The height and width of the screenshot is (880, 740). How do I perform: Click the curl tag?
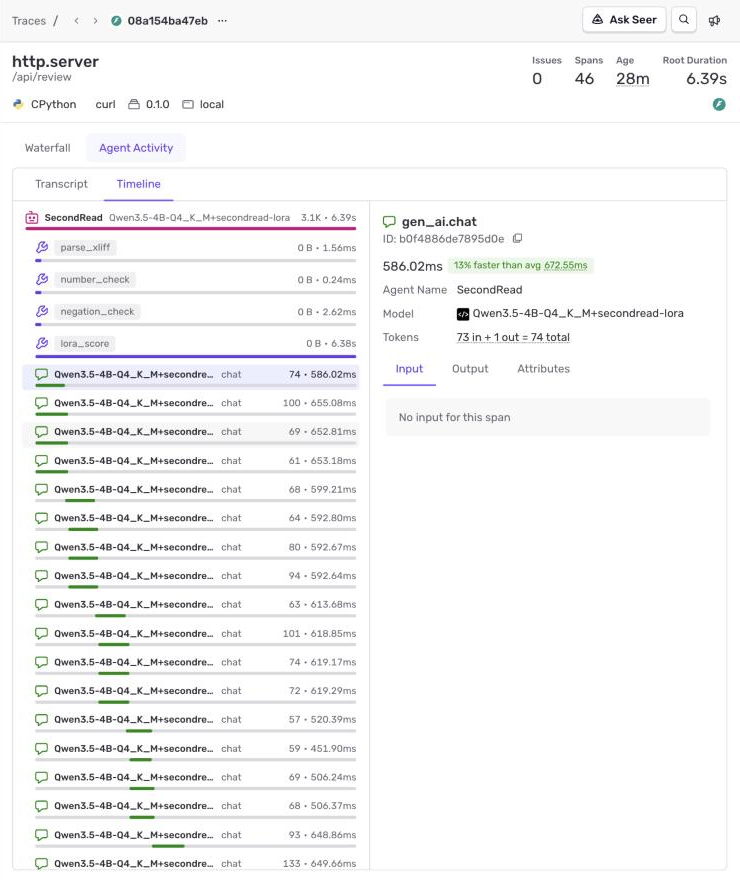coord(105,104)
